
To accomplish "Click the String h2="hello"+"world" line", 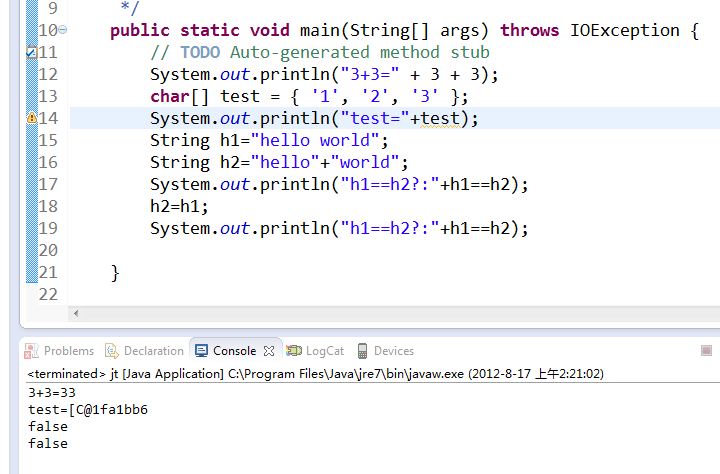I will click(279, 162).
